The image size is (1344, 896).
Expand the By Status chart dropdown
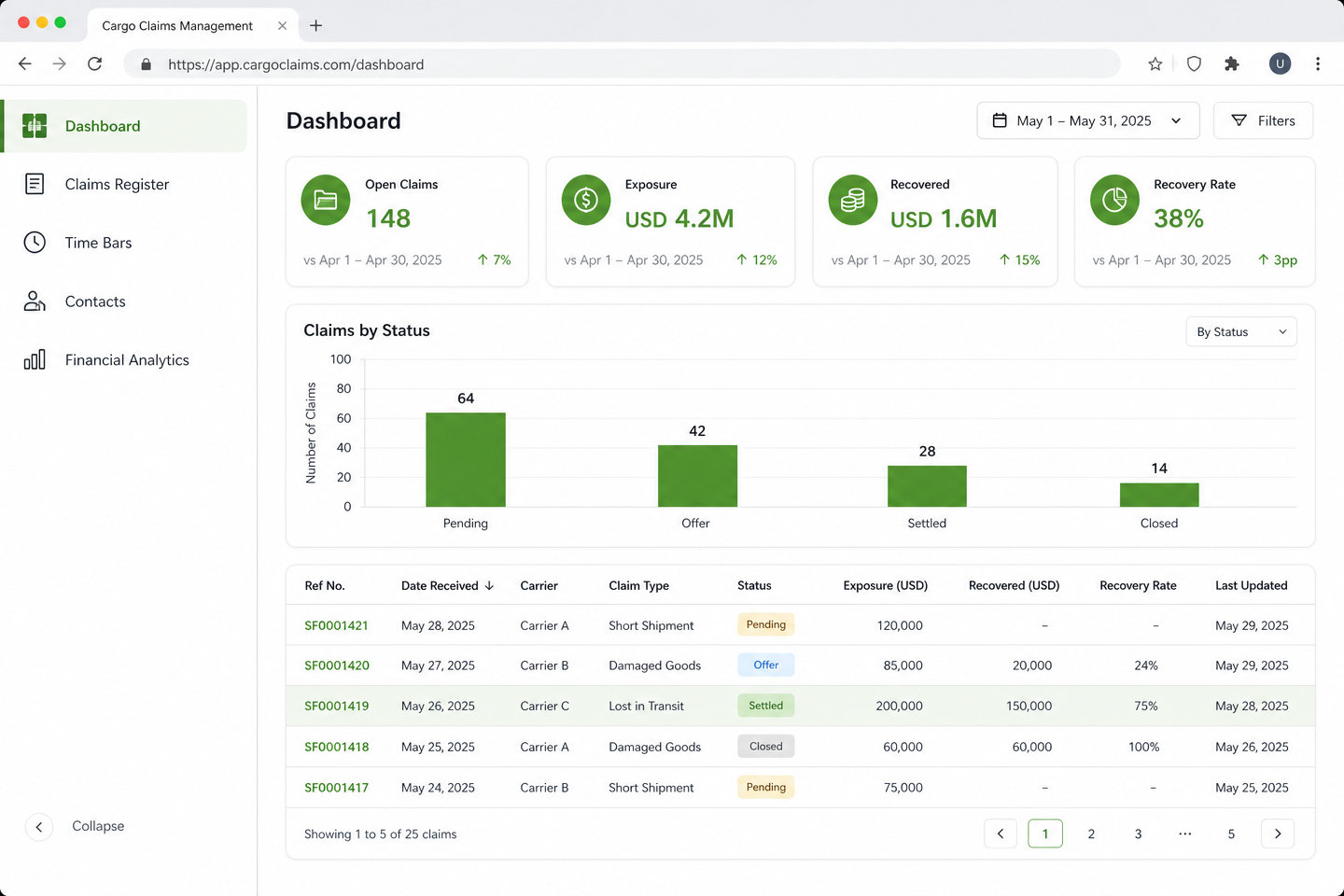[x=1241, y=331]
